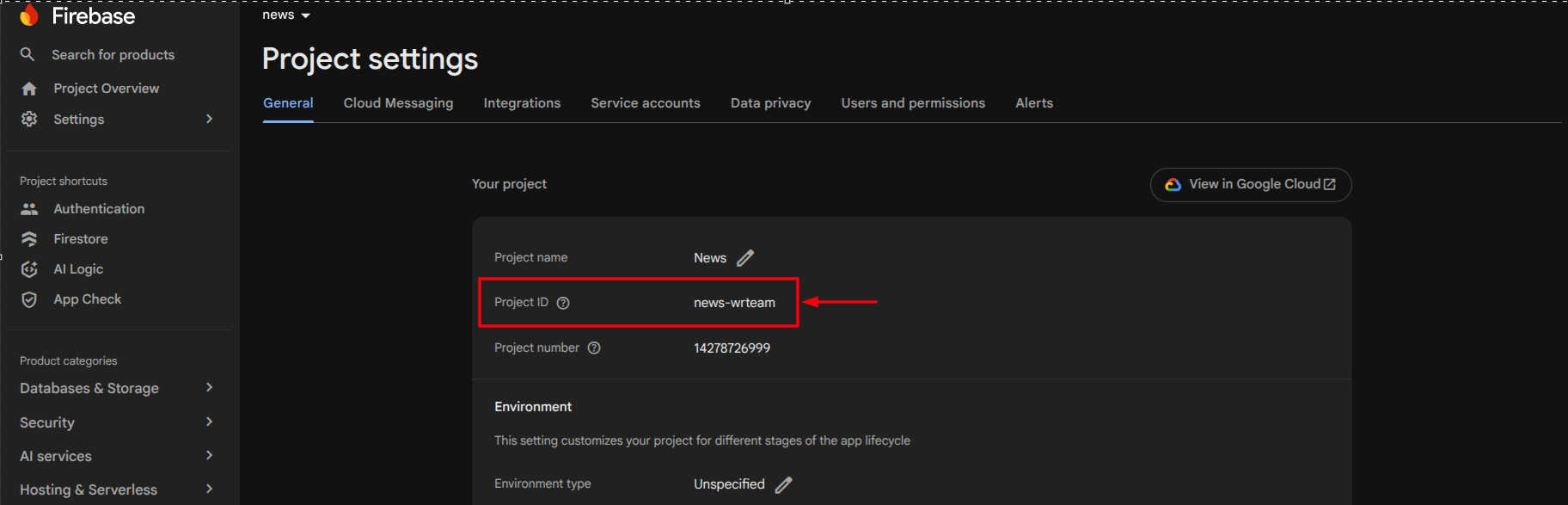Open Users and permissions tab
The width and height of the screenshot is (1568, 505).
(x=913, y=103)
